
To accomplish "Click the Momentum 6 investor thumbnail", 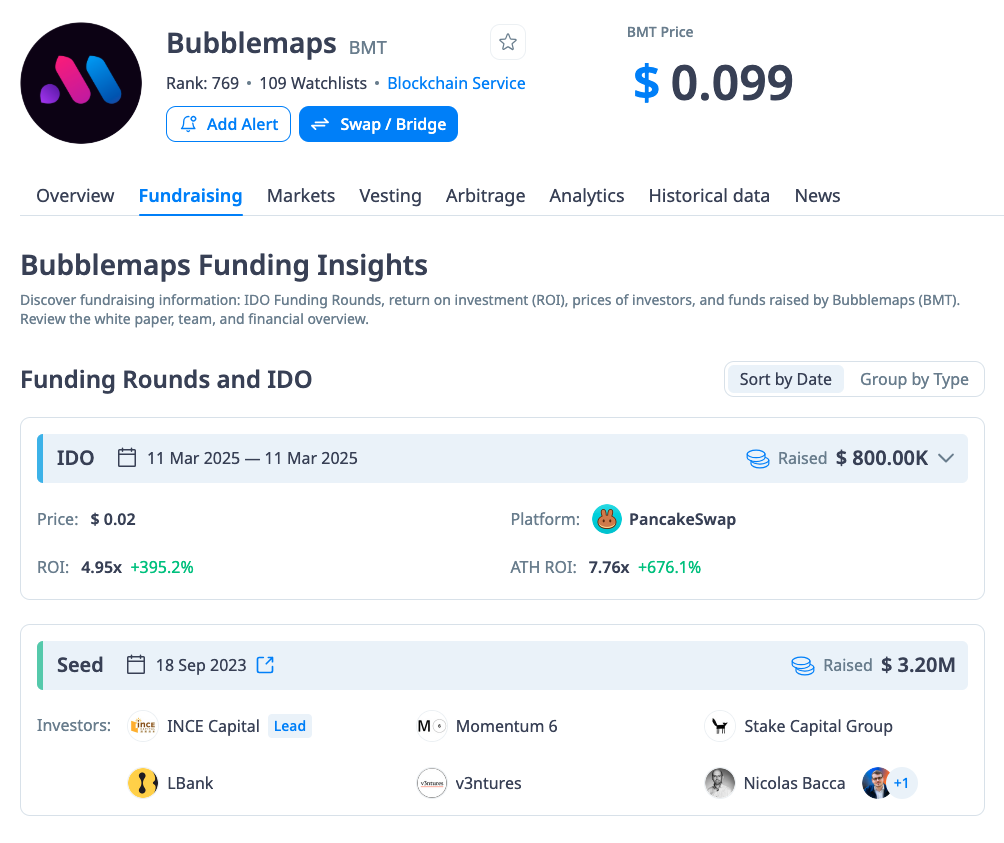I will point(431,726).
